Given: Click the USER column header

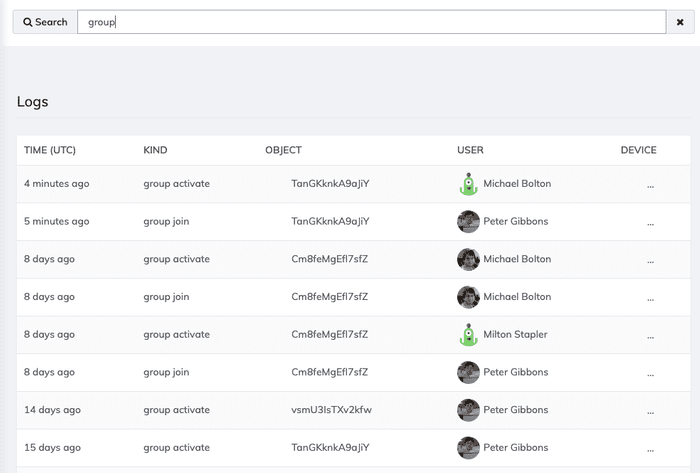Looking at the screenshot, I should coord(470,151).
